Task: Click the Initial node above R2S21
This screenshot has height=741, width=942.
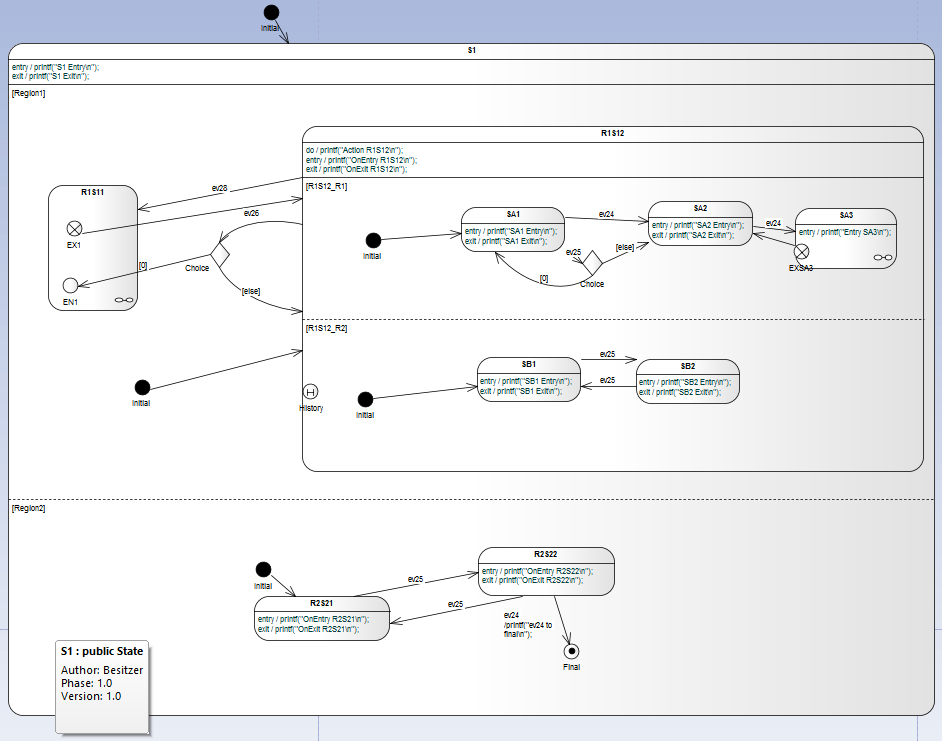Action: pyautogui.click(x=263, y=569)
